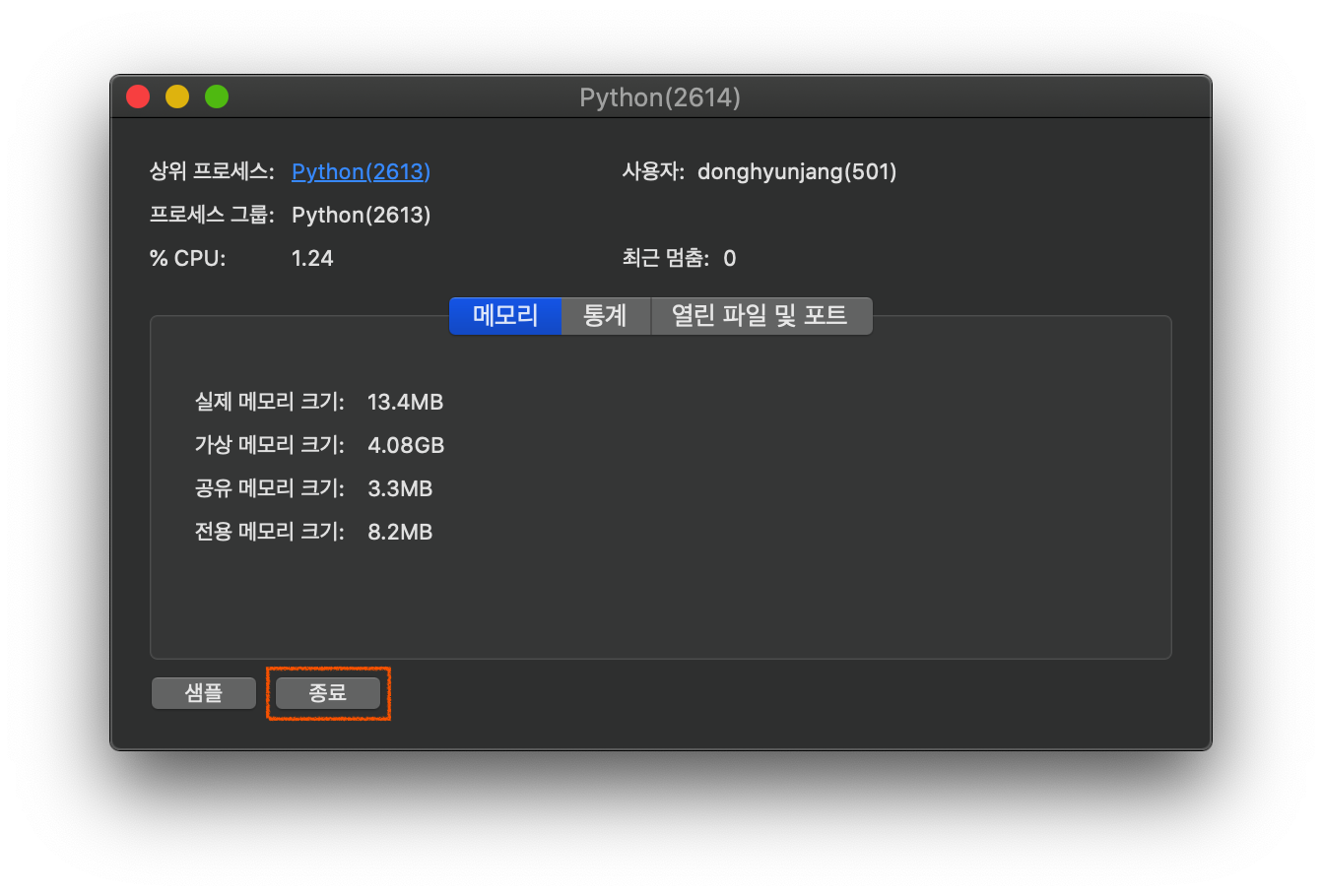Maximize window using the green button
Image resolution: width=1322 pixels, height=896 pixels.
217,96
